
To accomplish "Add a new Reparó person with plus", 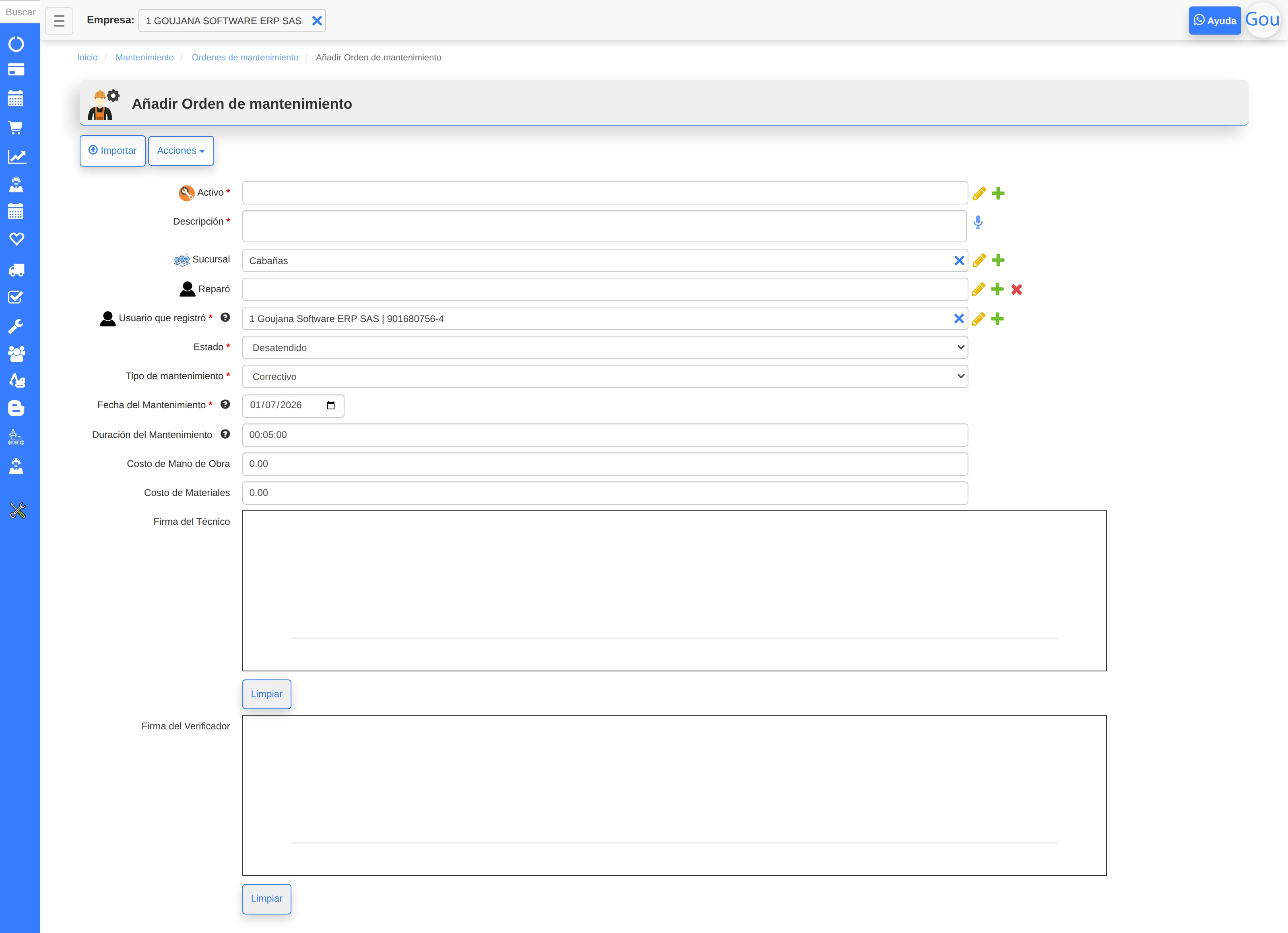I will coord(997,289).
